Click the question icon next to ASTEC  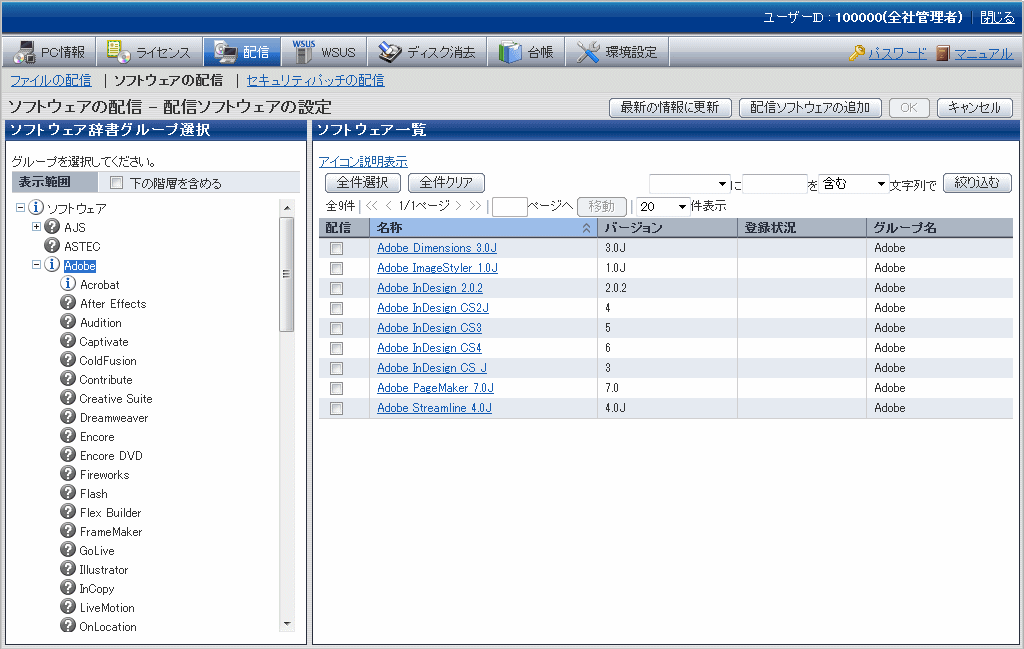coord(52,245)
